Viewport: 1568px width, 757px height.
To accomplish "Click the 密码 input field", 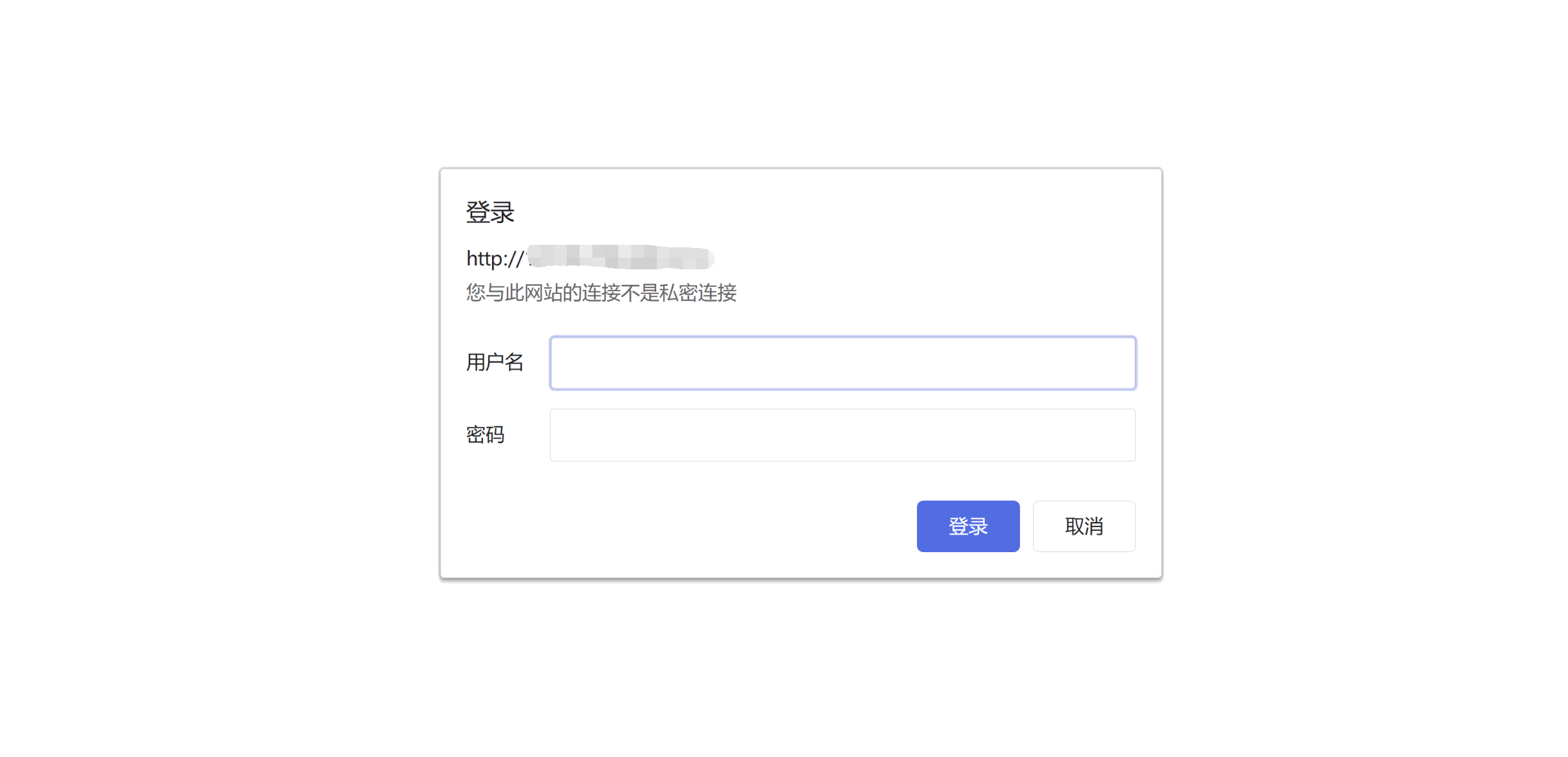I will pos(842,435).
